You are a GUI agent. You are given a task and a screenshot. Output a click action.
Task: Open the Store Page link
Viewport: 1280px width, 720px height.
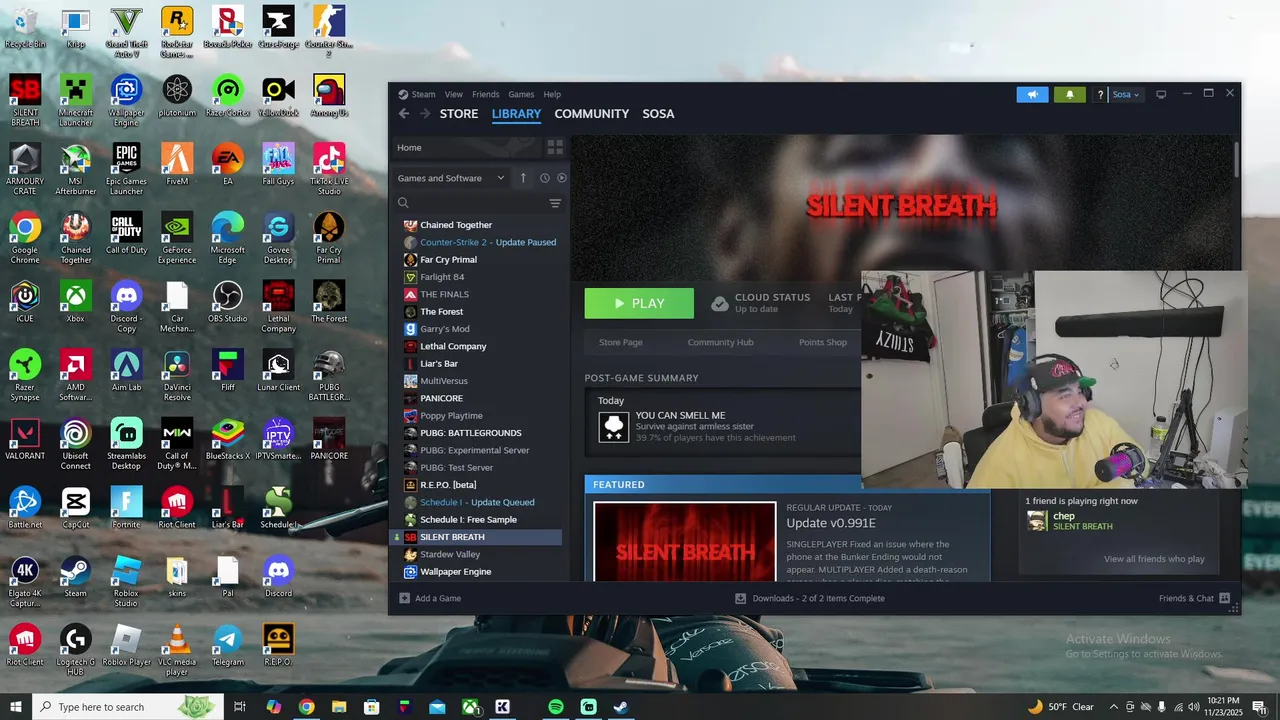point(621,342)
